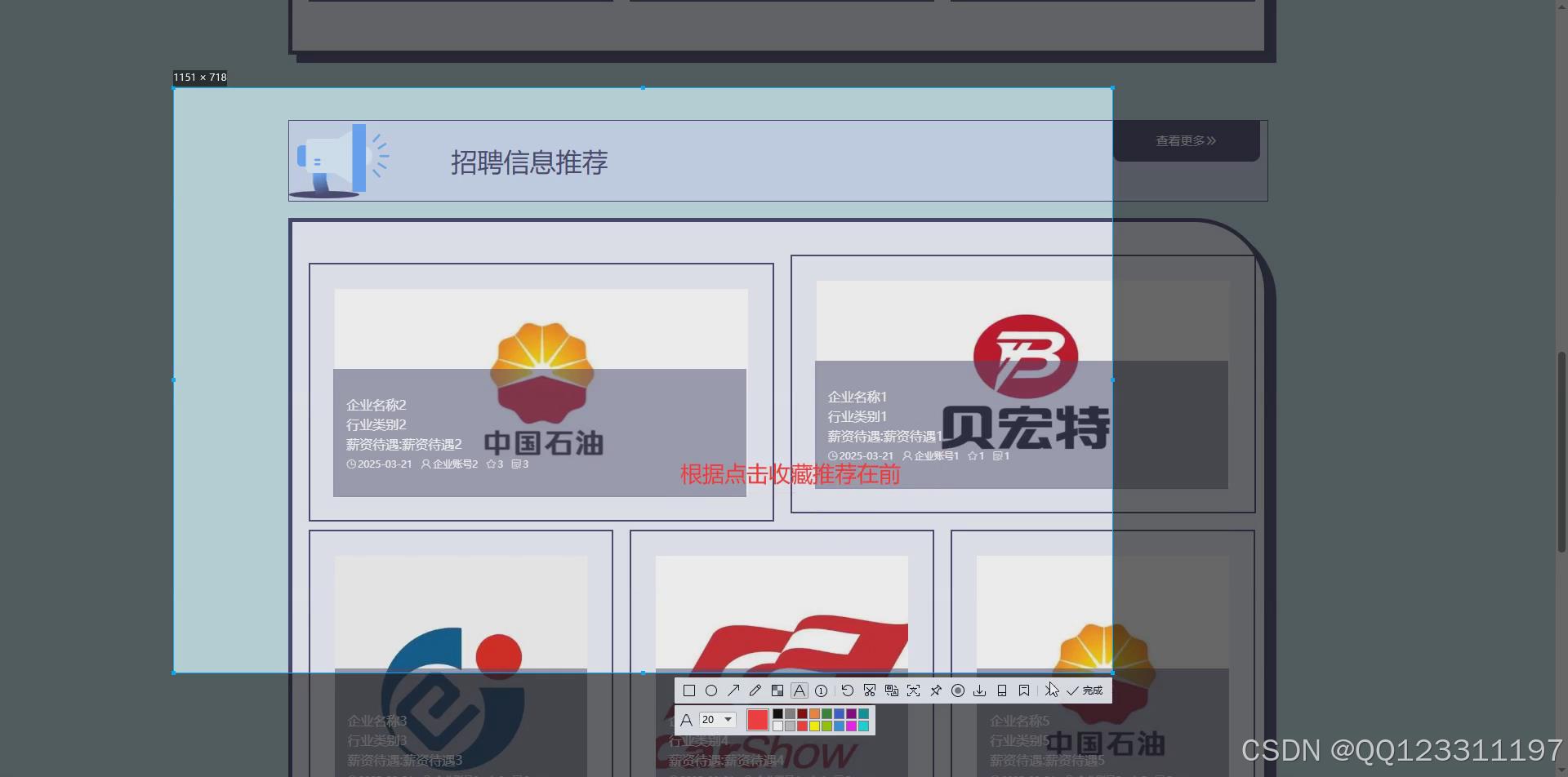Screen dimensions: 1568x777
Task: Click the 行业类别1 text
Action: [x=857, y=416]
